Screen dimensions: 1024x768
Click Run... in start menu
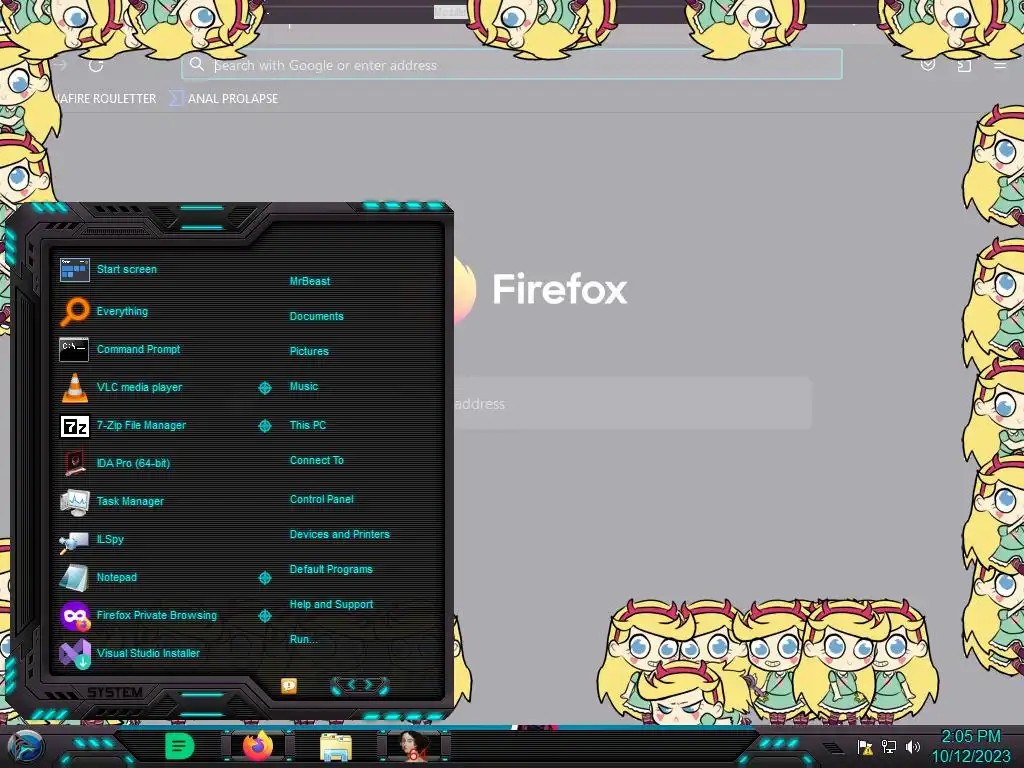304,639
